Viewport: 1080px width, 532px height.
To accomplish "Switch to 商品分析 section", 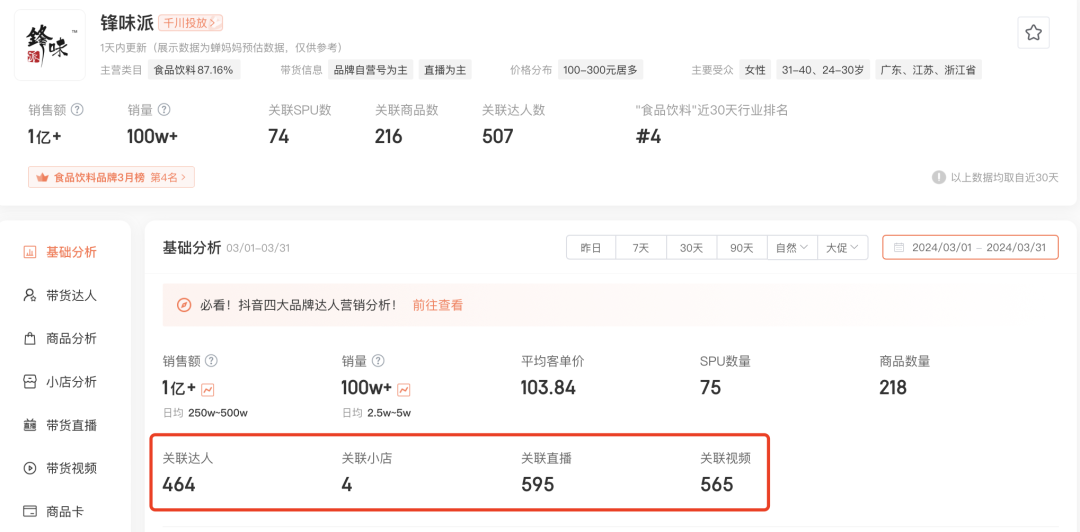I will (x=60, y=338).
